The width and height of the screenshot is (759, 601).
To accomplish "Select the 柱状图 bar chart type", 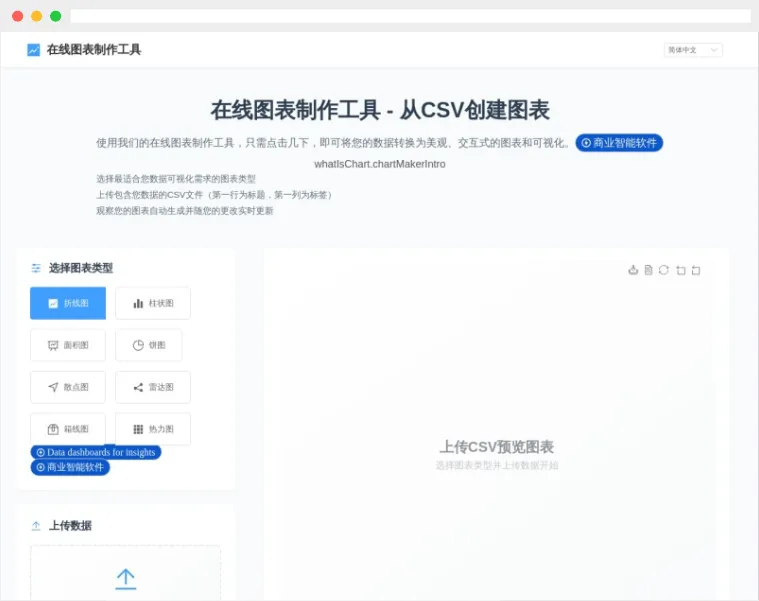I will click(x=153, y=303).
